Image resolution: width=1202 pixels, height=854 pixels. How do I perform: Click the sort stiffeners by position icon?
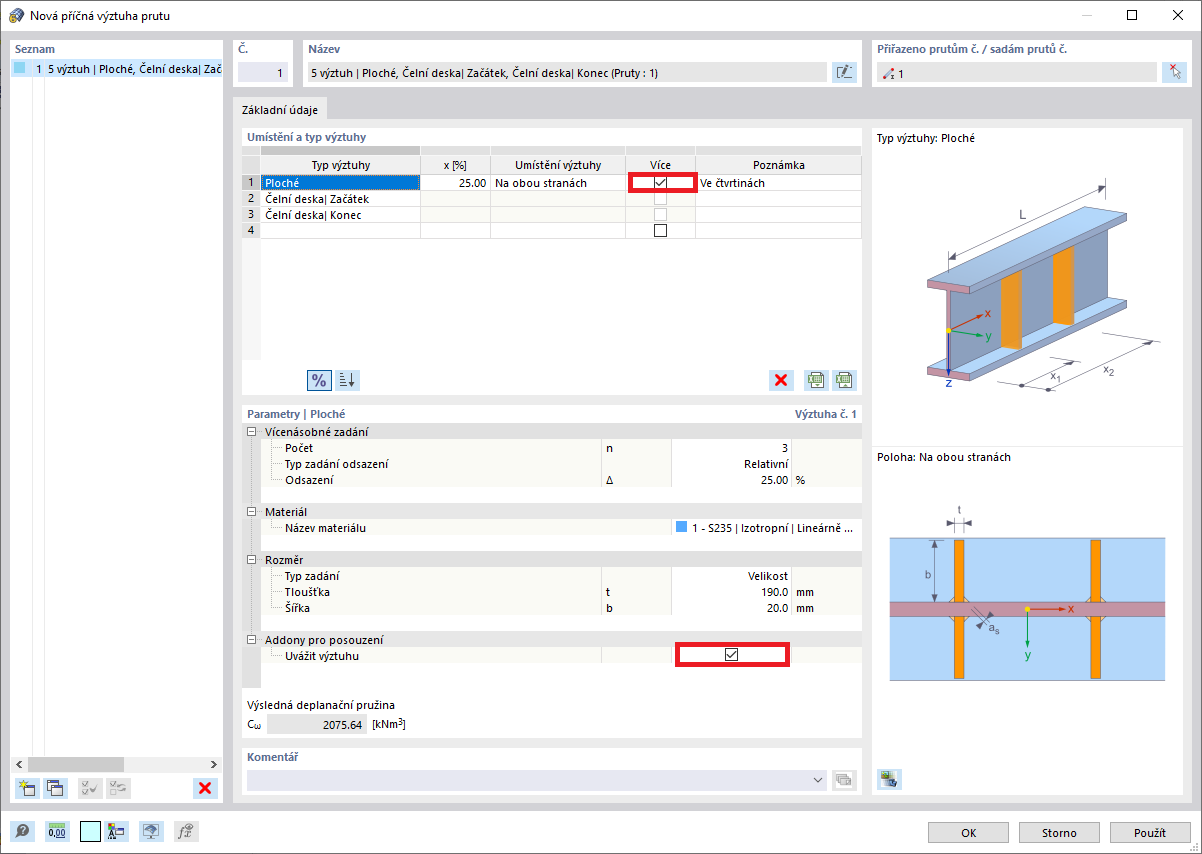click(347, 380)
